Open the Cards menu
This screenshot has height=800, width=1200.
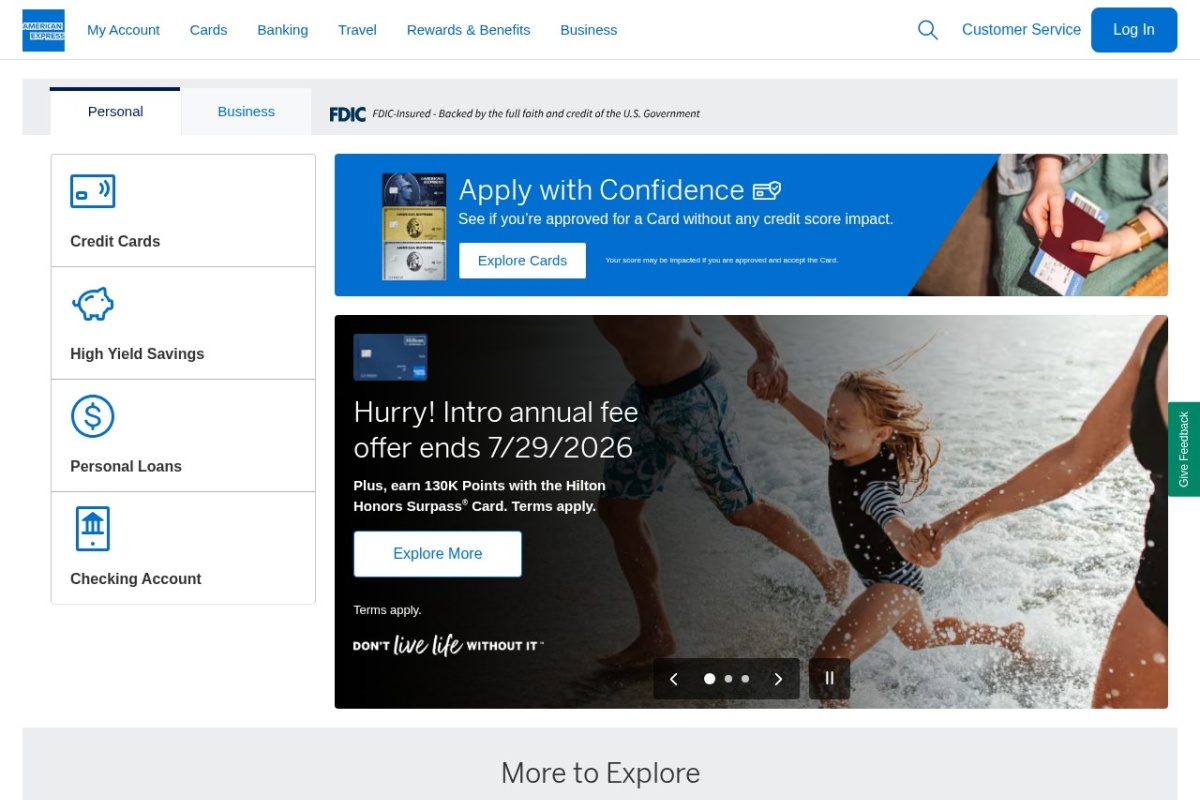209,30
